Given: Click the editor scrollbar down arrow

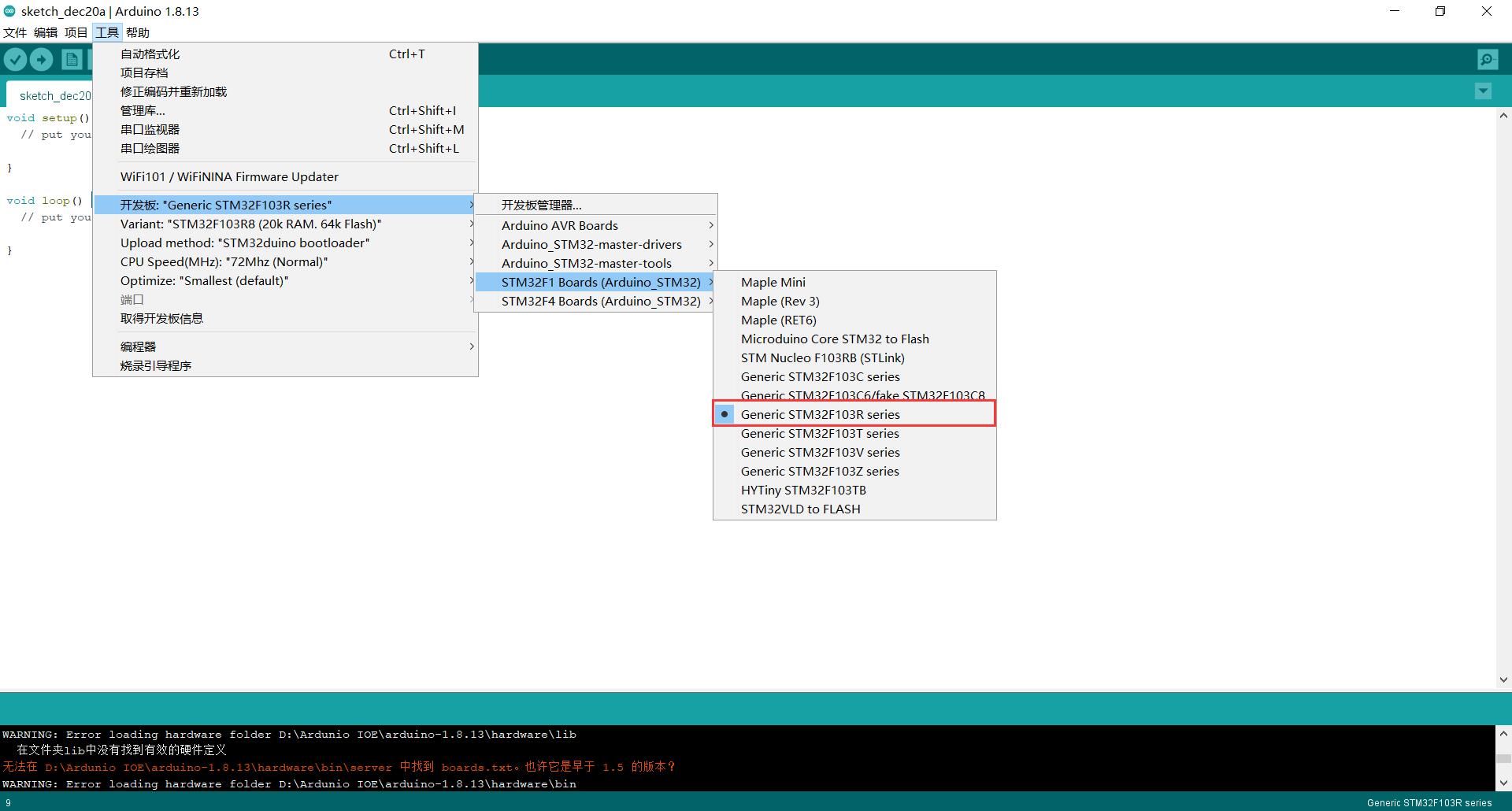Looking at the screenshot, I should point(1503,680).
